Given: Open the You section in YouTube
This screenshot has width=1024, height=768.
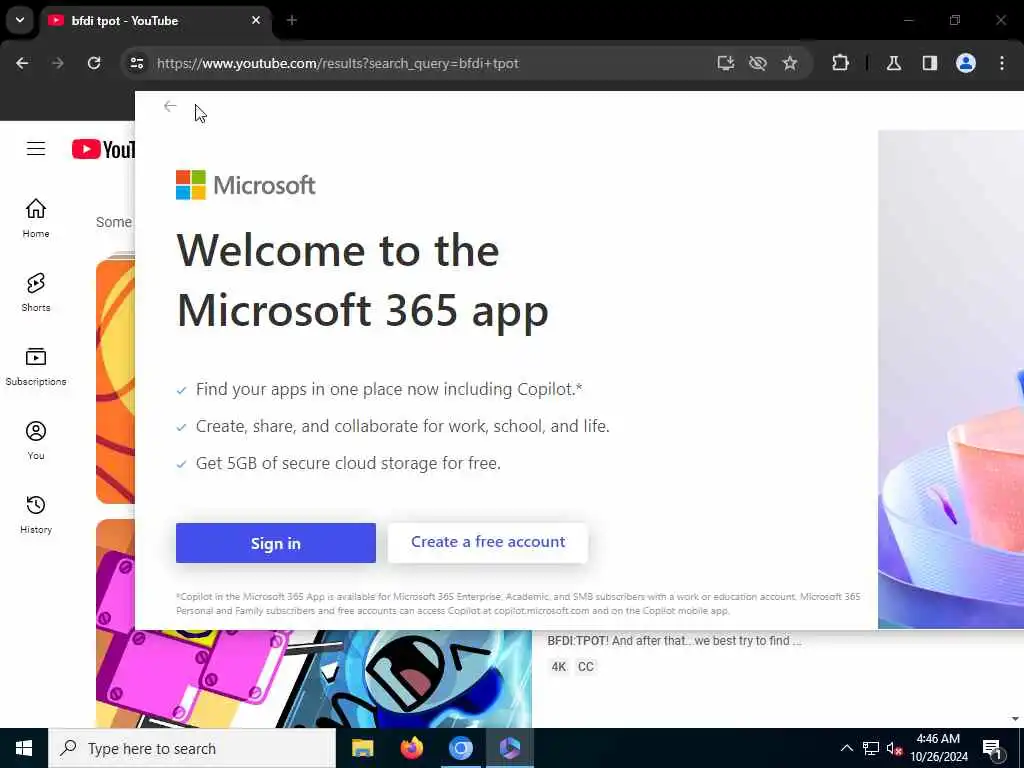Looking at the screenshot, I should [36, 441].
